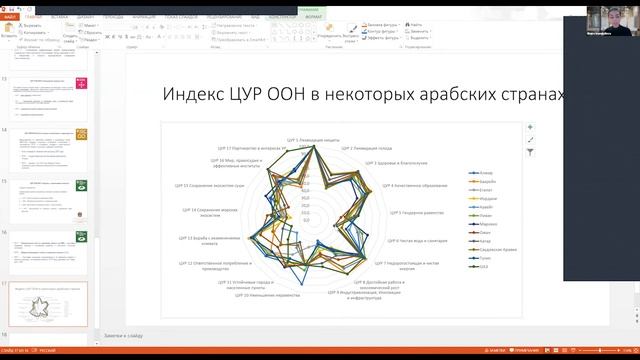Switch to Slide Sorter view in the status bar
This screenshot has width=640, height=360.
556,351
